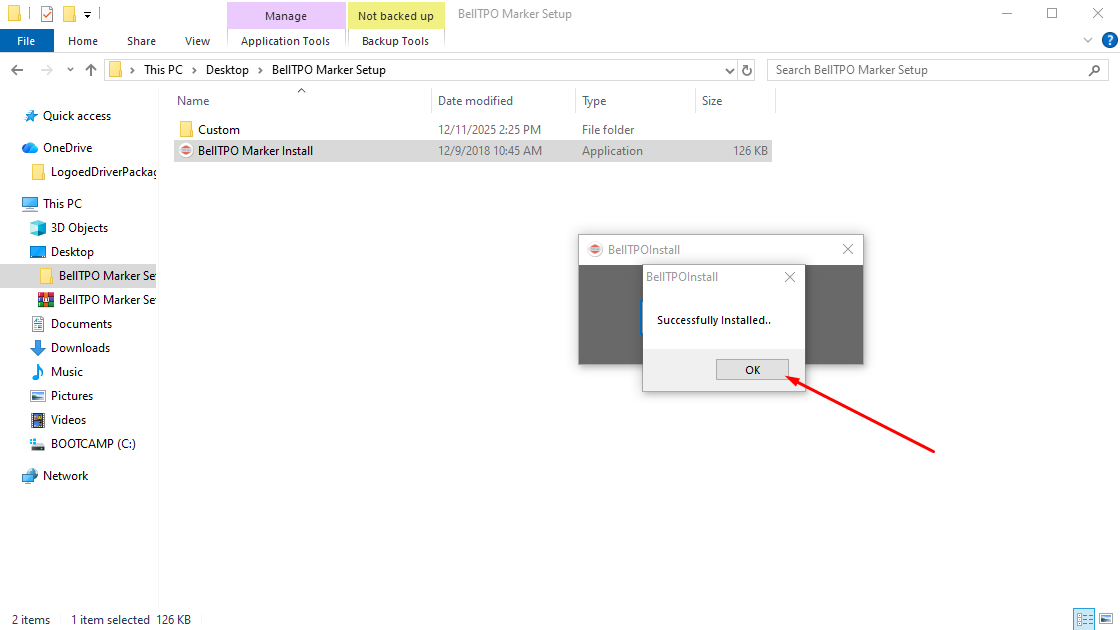Click OK in the Successfully Installed dialog

pyautogui.click(x=752, y=370)
